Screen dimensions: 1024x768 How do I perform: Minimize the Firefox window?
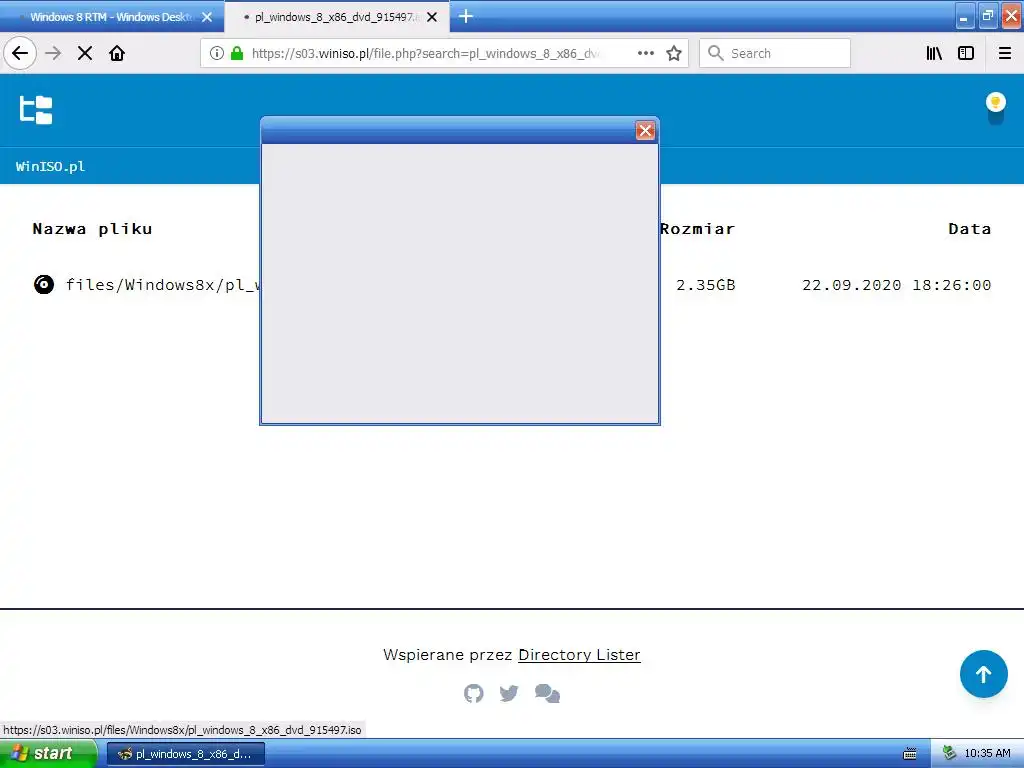965,16
